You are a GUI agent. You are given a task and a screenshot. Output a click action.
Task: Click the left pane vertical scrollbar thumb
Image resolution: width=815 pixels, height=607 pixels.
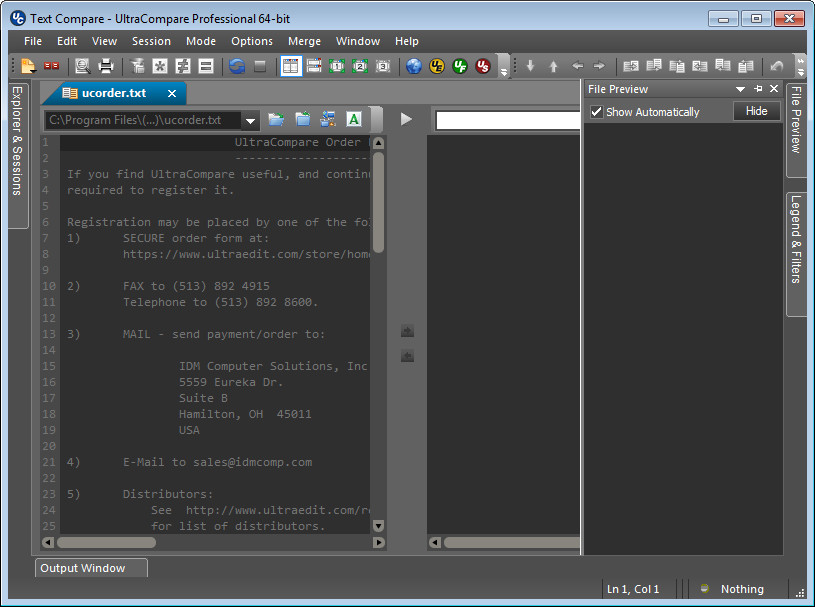pyautogui.click(x=378, y=202)
